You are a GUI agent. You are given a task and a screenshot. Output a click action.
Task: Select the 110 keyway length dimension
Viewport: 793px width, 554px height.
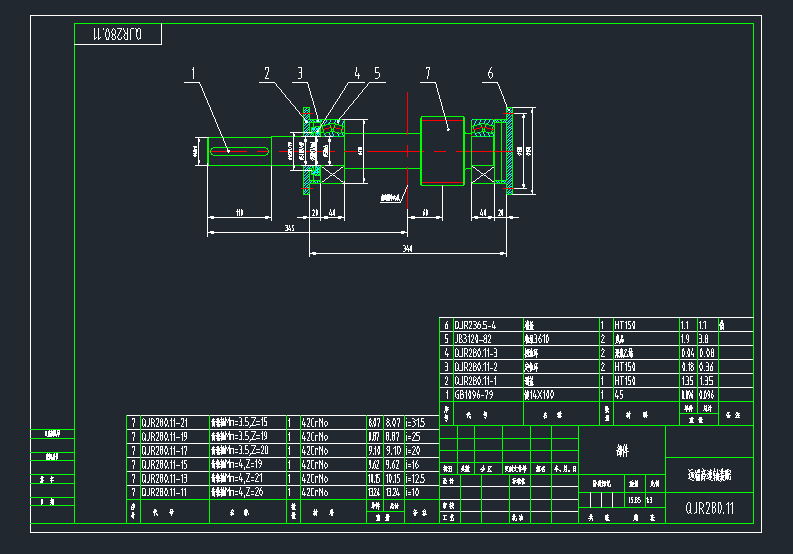point(240,213)
